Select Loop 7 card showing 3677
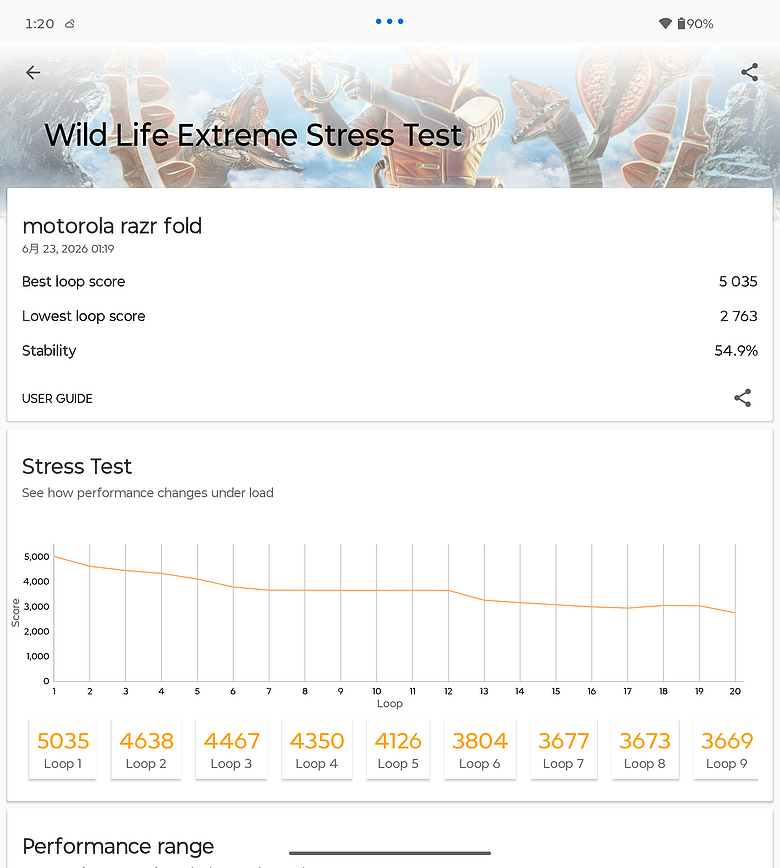 [564, 749]
